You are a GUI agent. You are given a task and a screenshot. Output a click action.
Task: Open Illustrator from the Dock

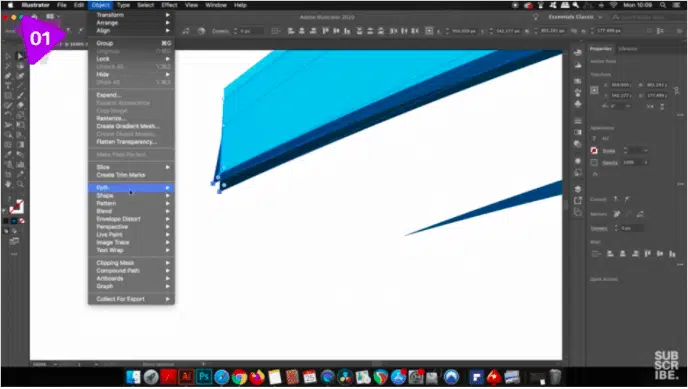click(186, 377)
